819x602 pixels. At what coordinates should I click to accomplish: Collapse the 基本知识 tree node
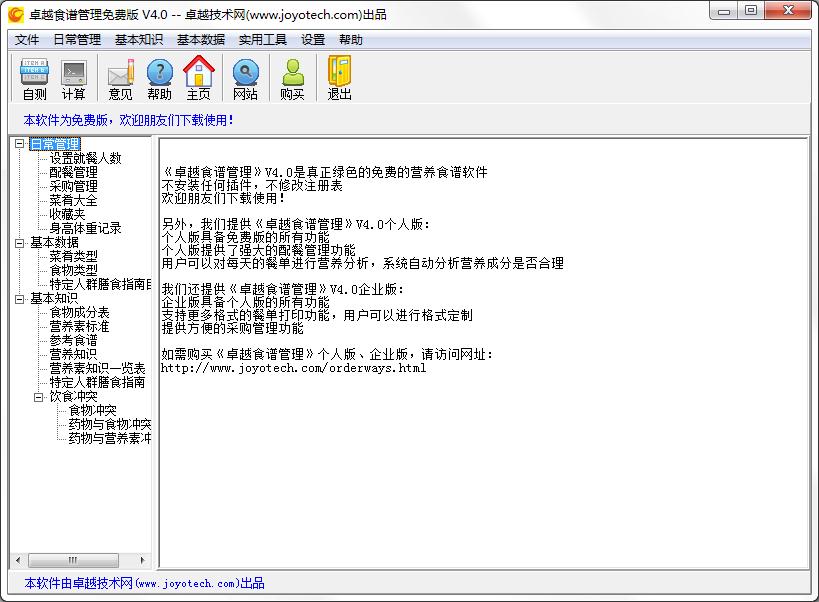click(x=19, y=299)
